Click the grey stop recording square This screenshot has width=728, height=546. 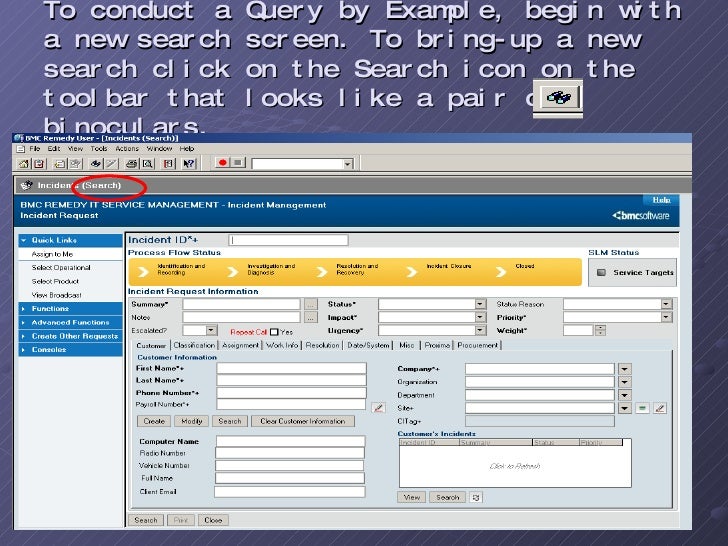point(238,162)
